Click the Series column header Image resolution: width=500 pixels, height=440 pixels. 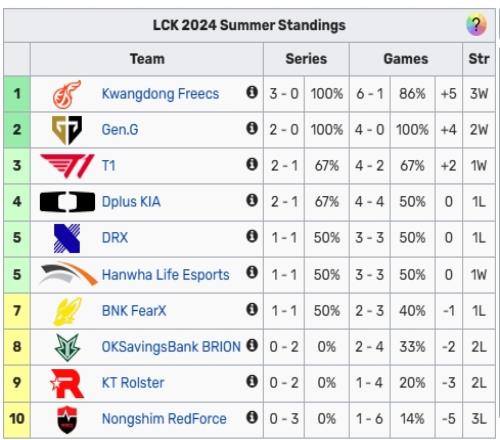306,59
